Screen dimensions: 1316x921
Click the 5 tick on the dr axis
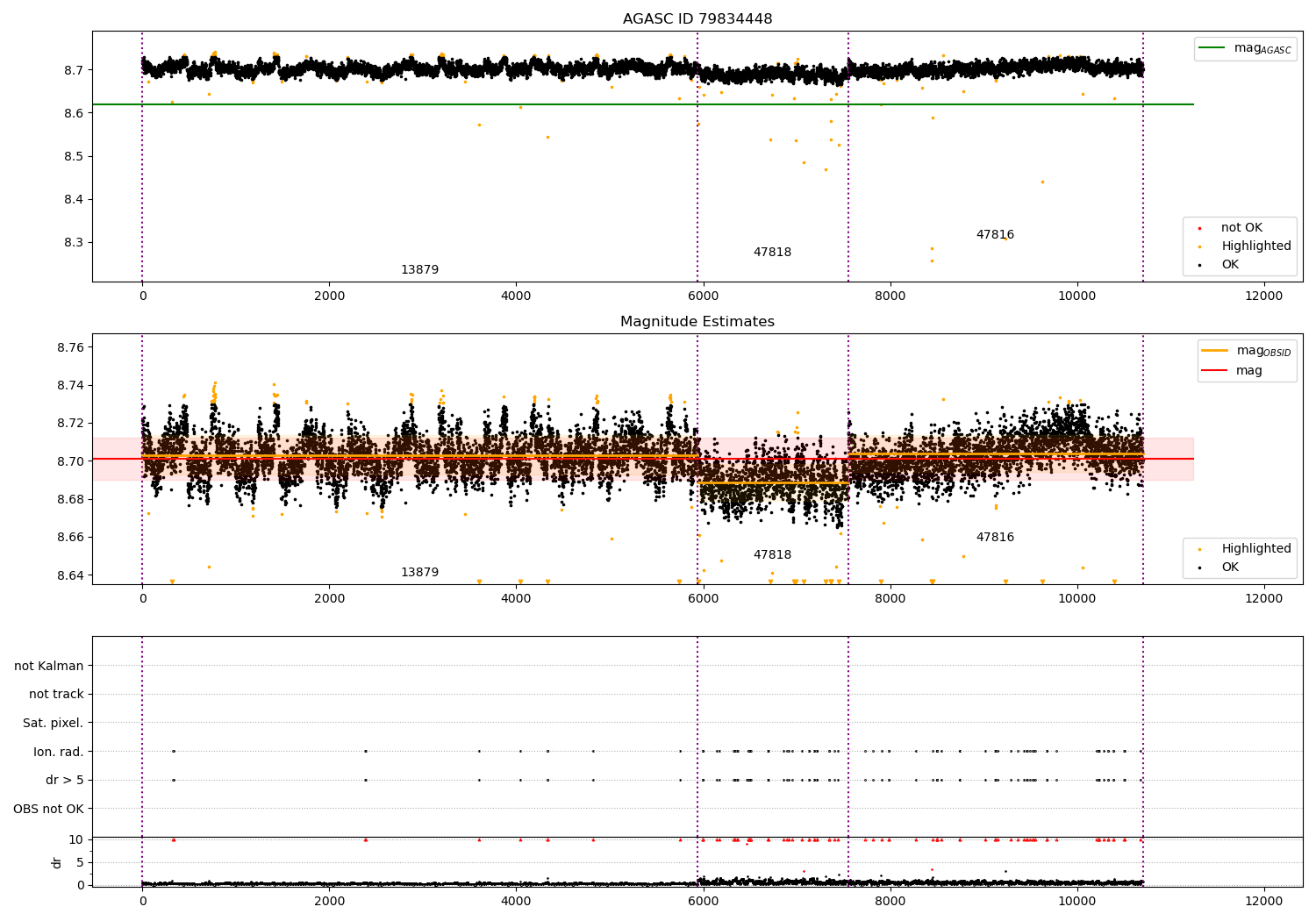point(81,862)
